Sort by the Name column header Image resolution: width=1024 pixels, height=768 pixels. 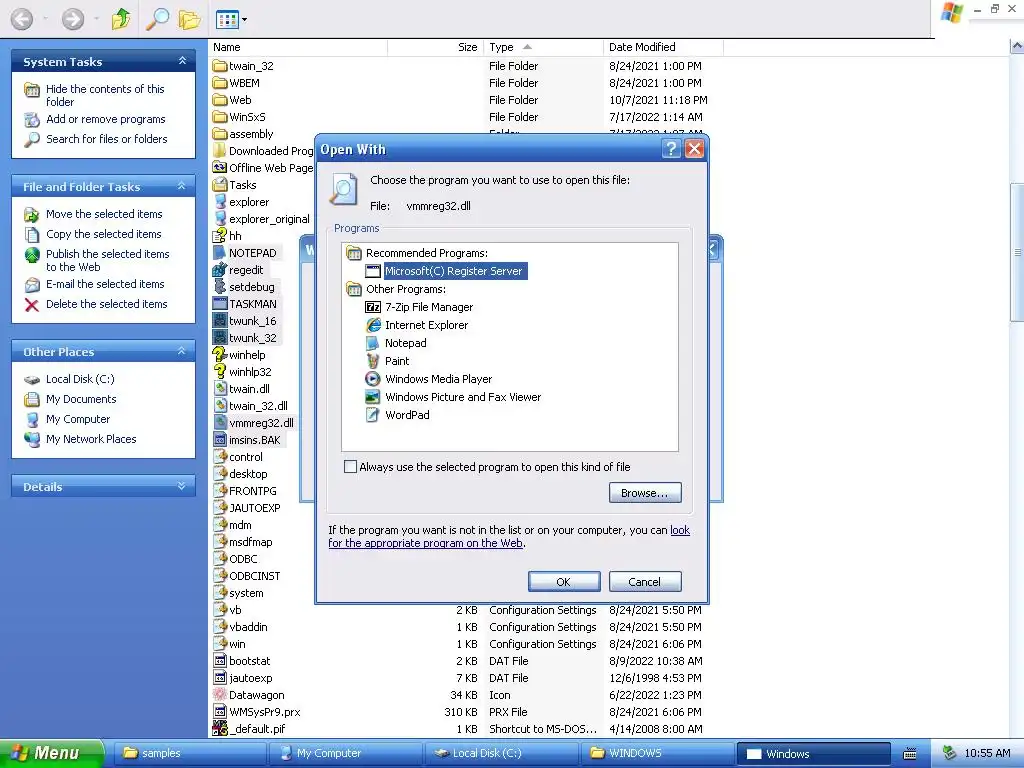tap(298, 47)
